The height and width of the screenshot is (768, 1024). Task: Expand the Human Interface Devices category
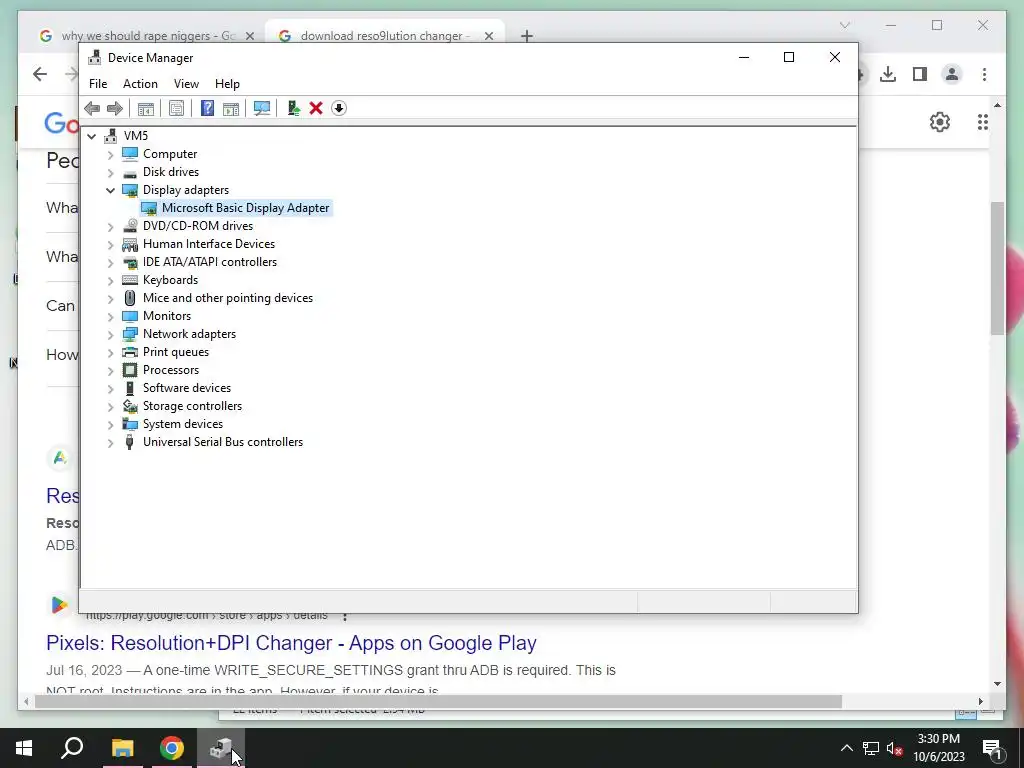tap(110, 245)
